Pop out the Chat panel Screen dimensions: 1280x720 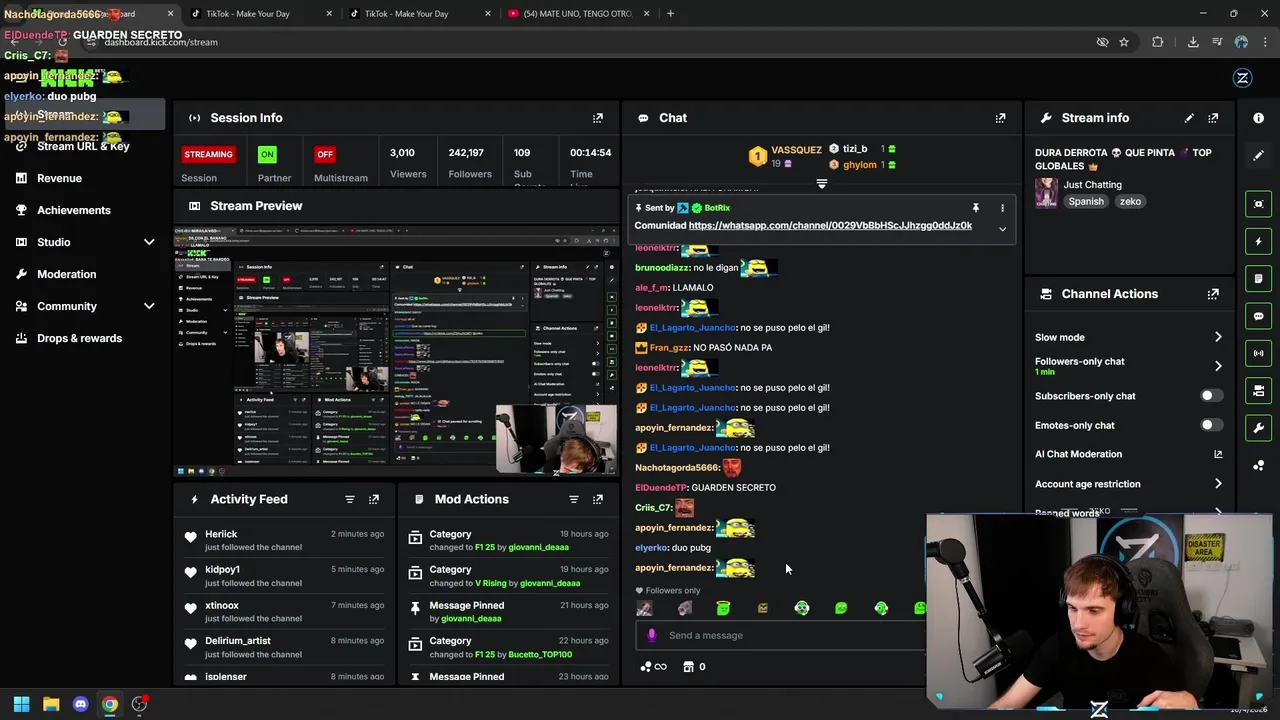[1000, 118]
